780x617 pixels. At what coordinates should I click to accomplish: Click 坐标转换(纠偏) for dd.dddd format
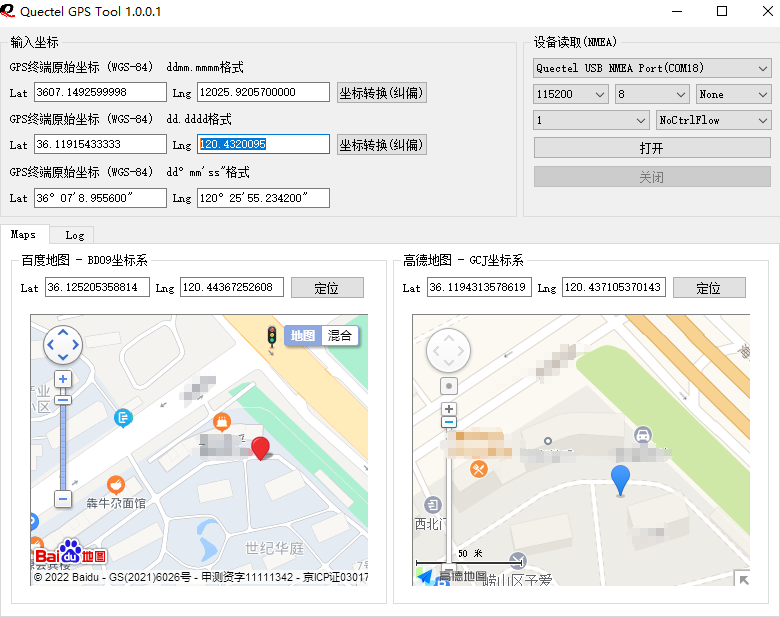click(x=382, y=145)
